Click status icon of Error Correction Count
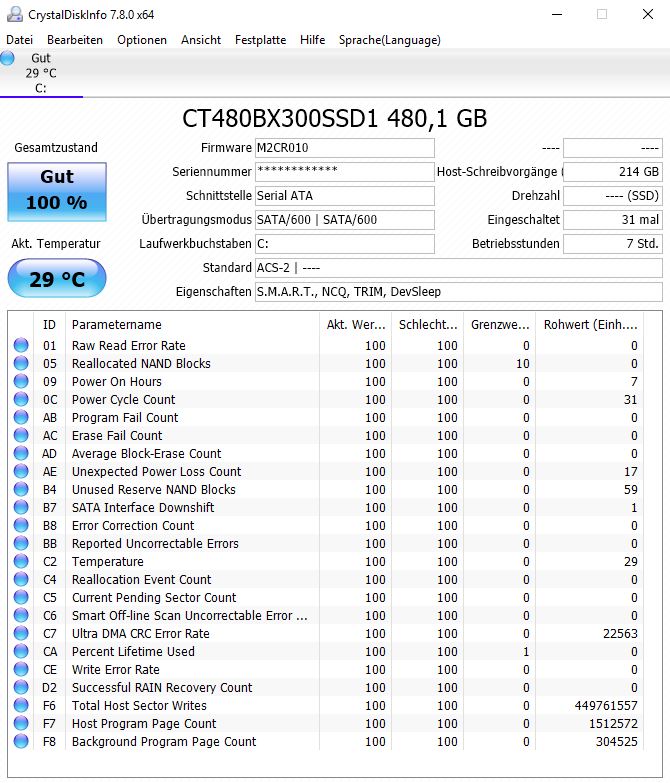670x783 pixels. (x=21, y=525)
